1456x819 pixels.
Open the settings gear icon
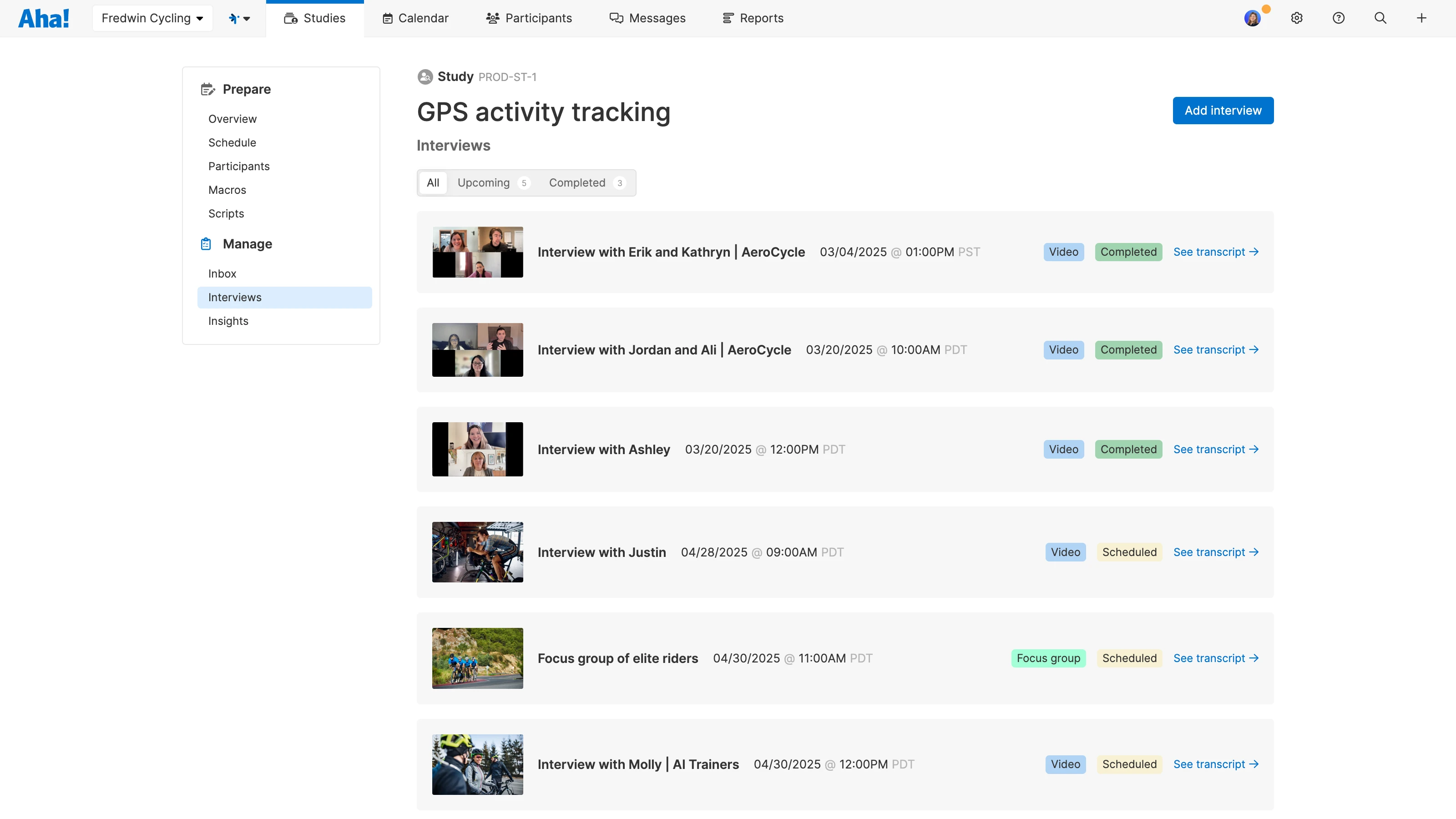pyautogui.click(x=1297, y=18)
